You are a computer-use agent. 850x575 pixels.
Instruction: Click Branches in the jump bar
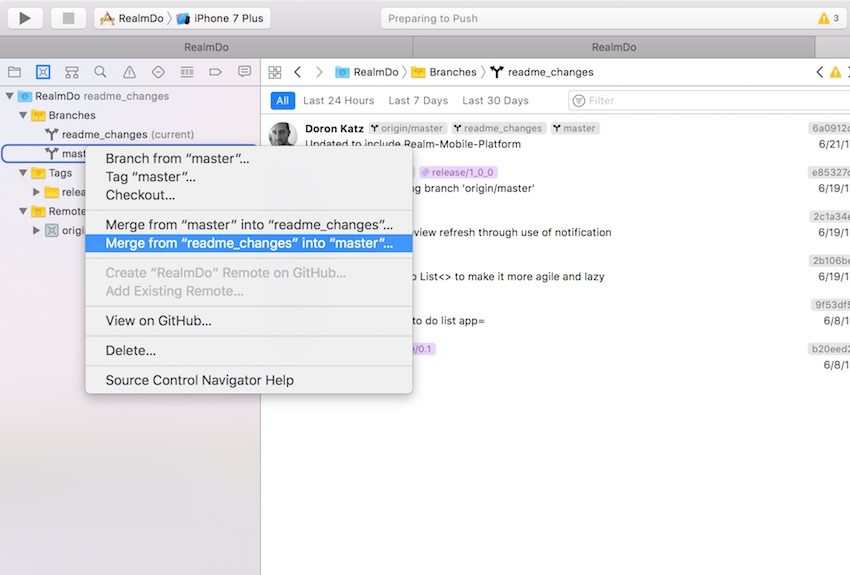coord(444,72)
